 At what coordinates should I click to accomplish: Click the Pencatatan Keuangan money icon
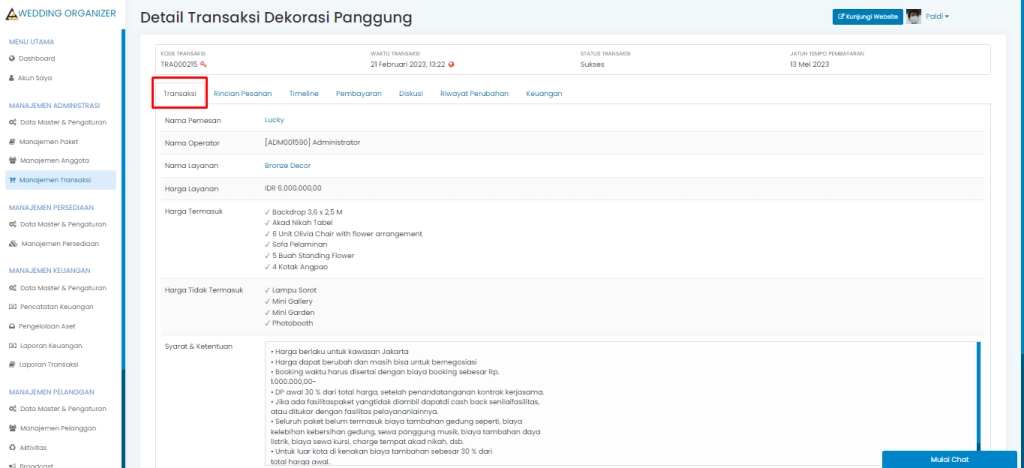[12, 307]
